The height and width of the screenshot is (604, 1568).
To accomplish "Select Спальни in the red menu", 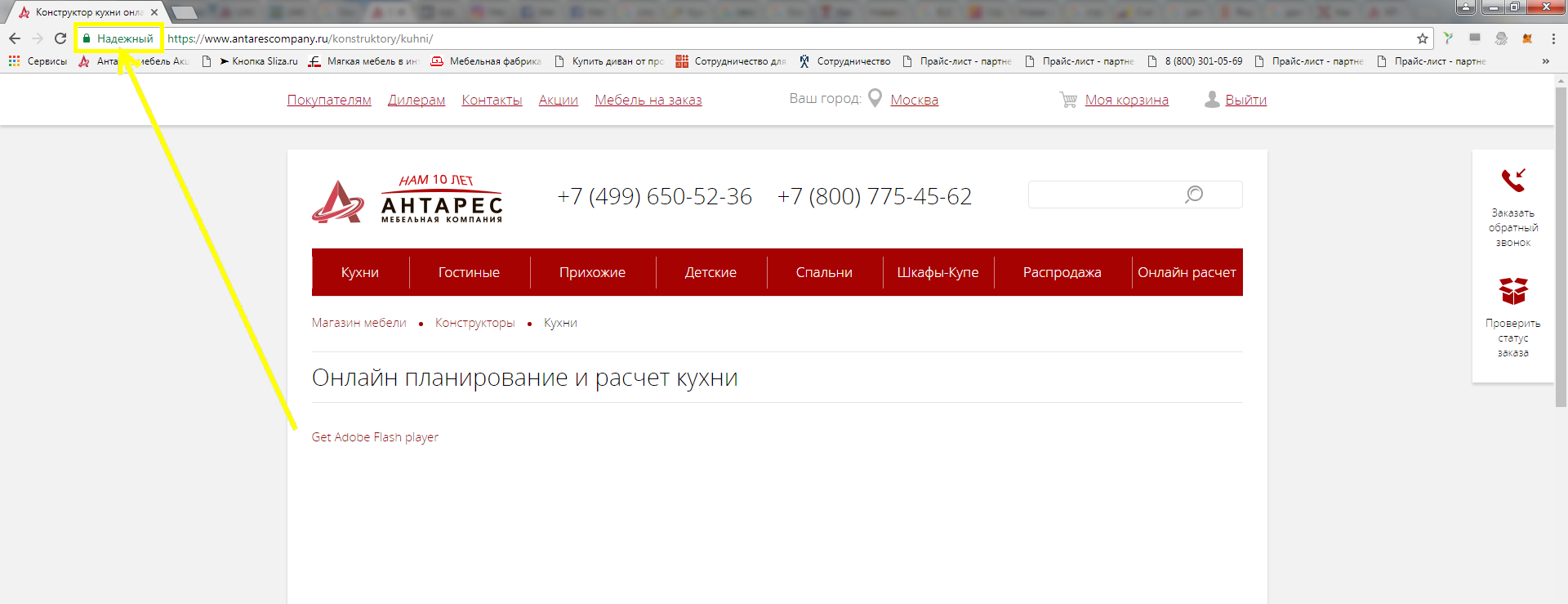I will pyautogui.click(x=824, y=272).
